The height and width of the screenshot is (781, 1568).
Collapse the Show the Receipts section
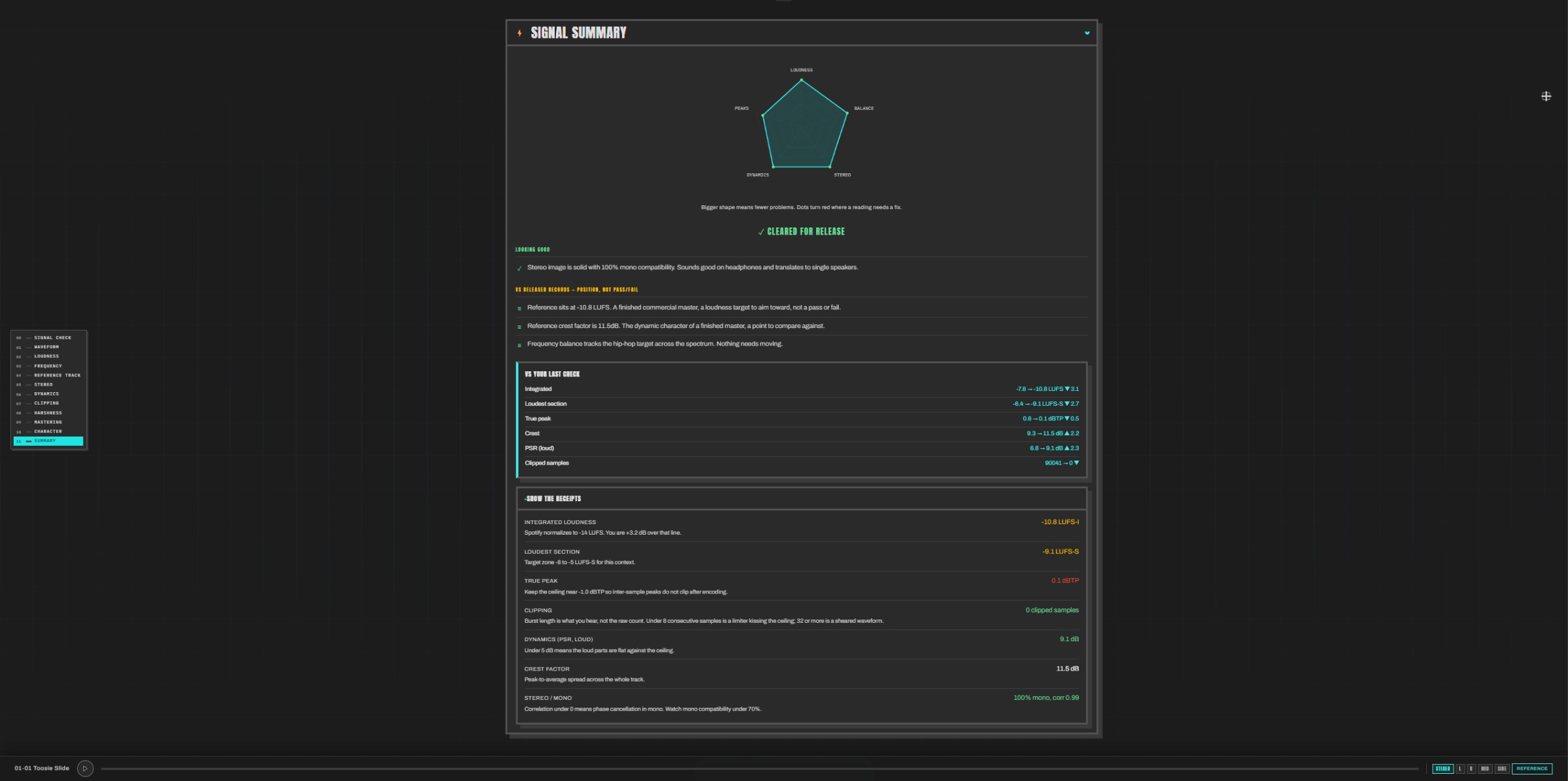tap(553, 499)
